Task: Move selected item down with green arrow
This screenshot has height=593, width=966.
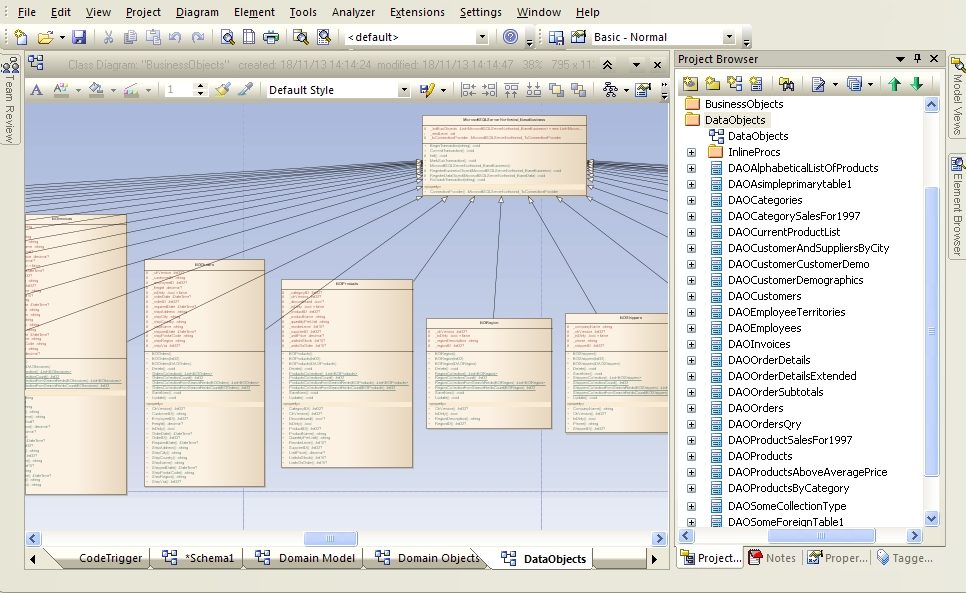Action: tap(916, 83)
